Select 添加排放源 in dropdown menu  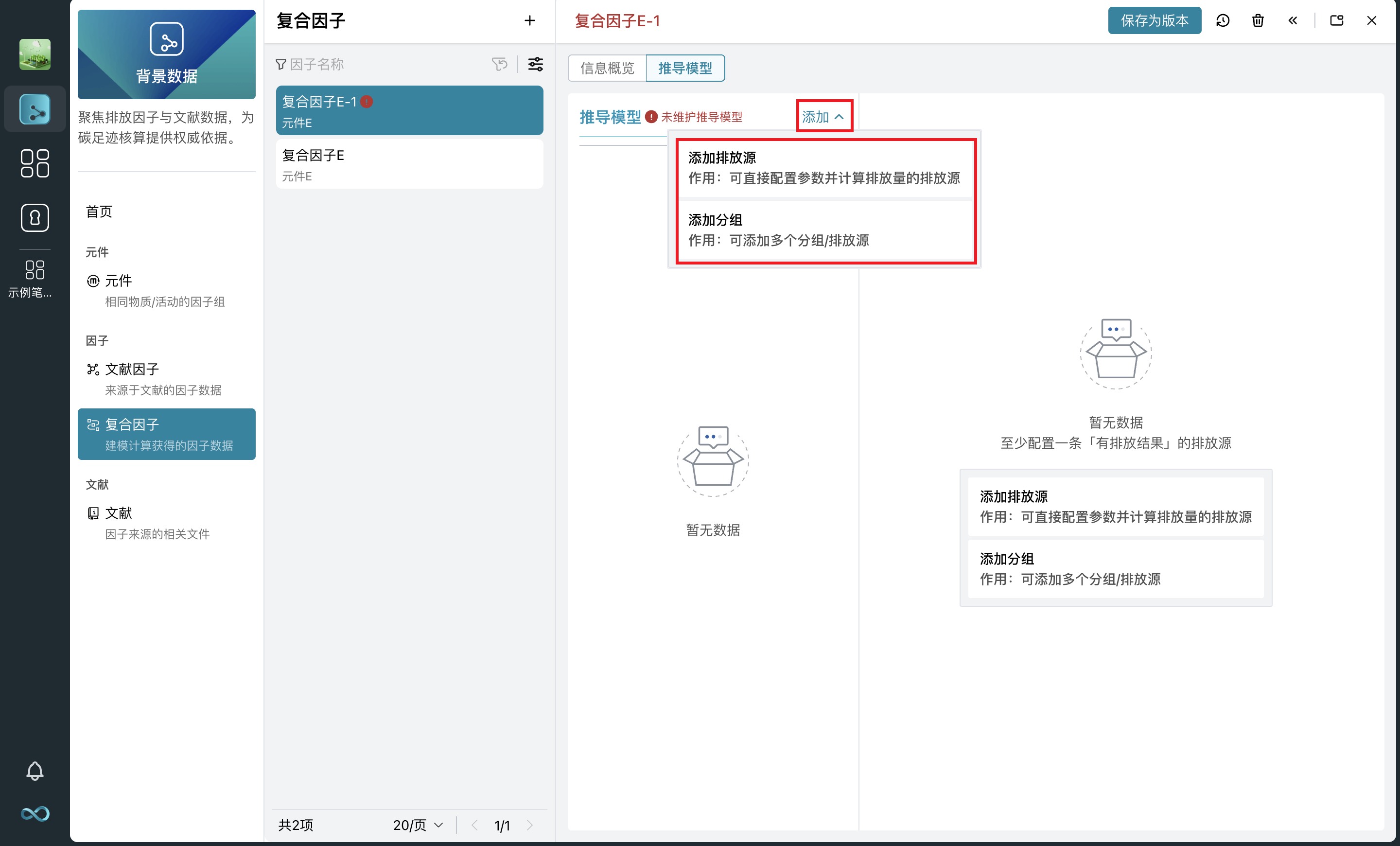click(825, 168)
